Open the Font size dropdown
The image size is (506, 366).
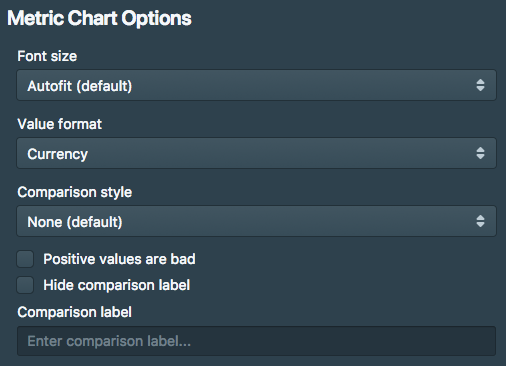pyautogui.click(x=256, y=85)
